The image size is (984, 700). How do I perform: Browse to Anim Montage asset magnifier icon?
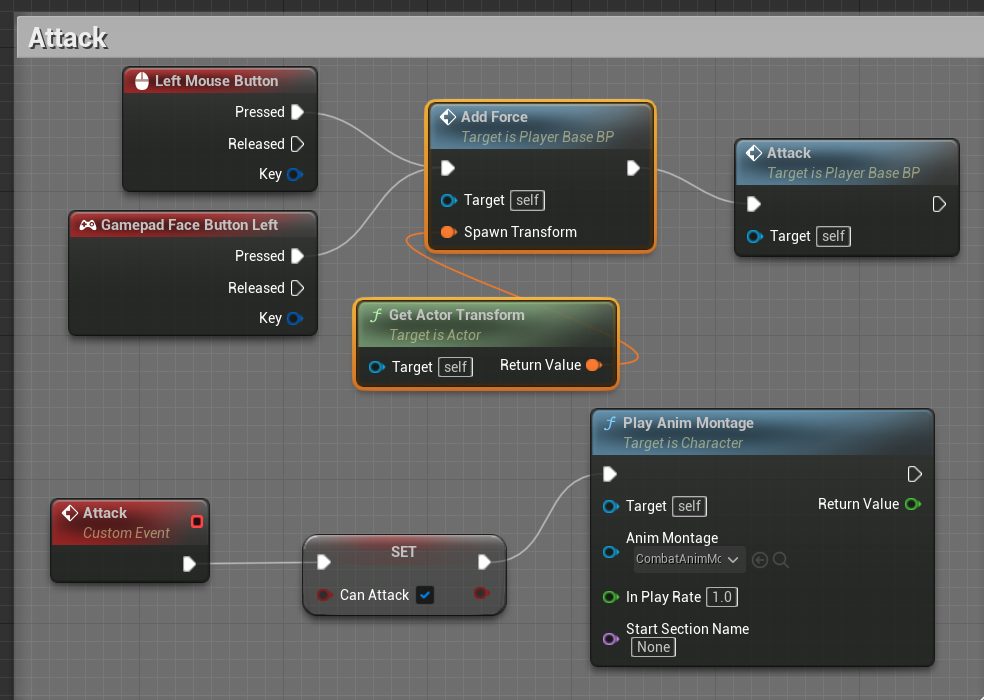click(781, 560)
